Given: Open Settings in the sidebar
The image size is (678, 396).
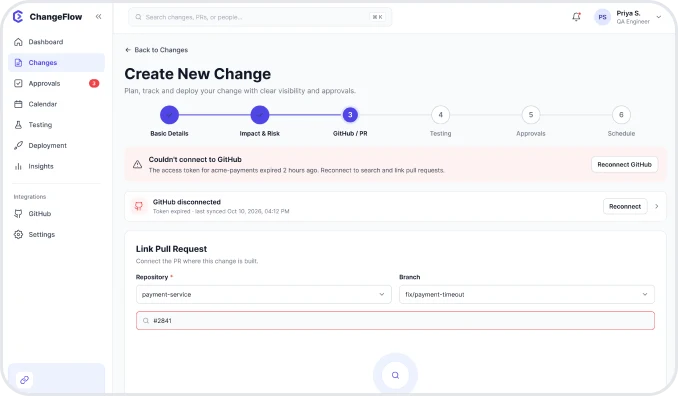Looking at the screenshot, I should tap(56, 234).
